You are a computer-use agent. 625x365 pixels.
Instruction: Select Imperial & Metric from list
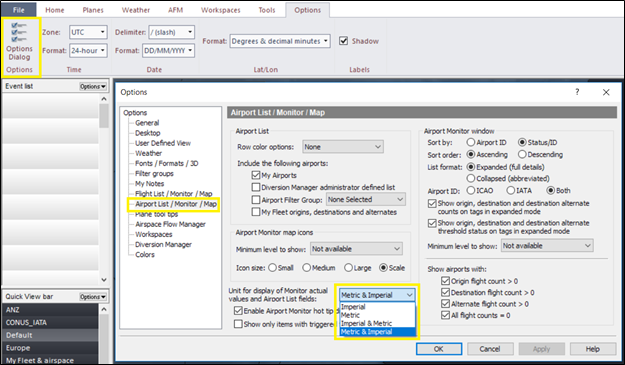tap(366, 323)
